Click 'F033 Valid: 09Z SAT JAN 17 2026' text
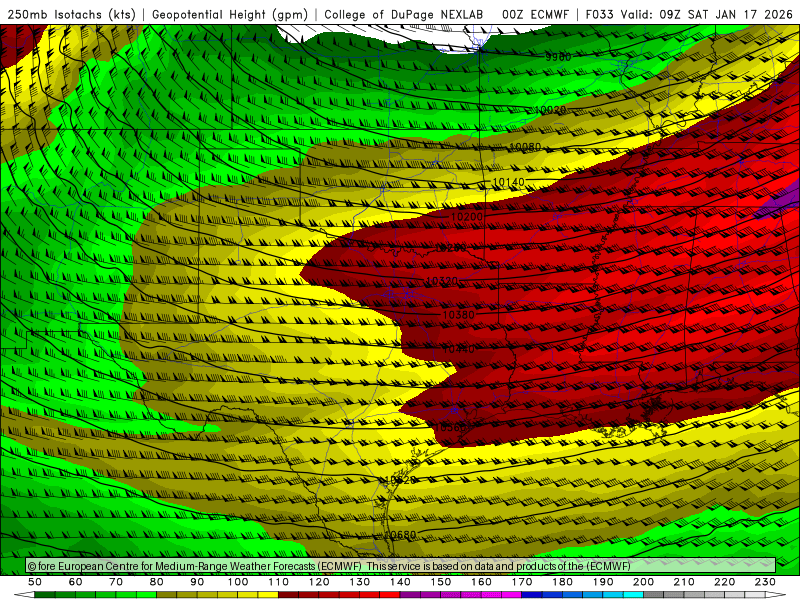The height and width of the screenshot is (600, 800). pos(689,14)
